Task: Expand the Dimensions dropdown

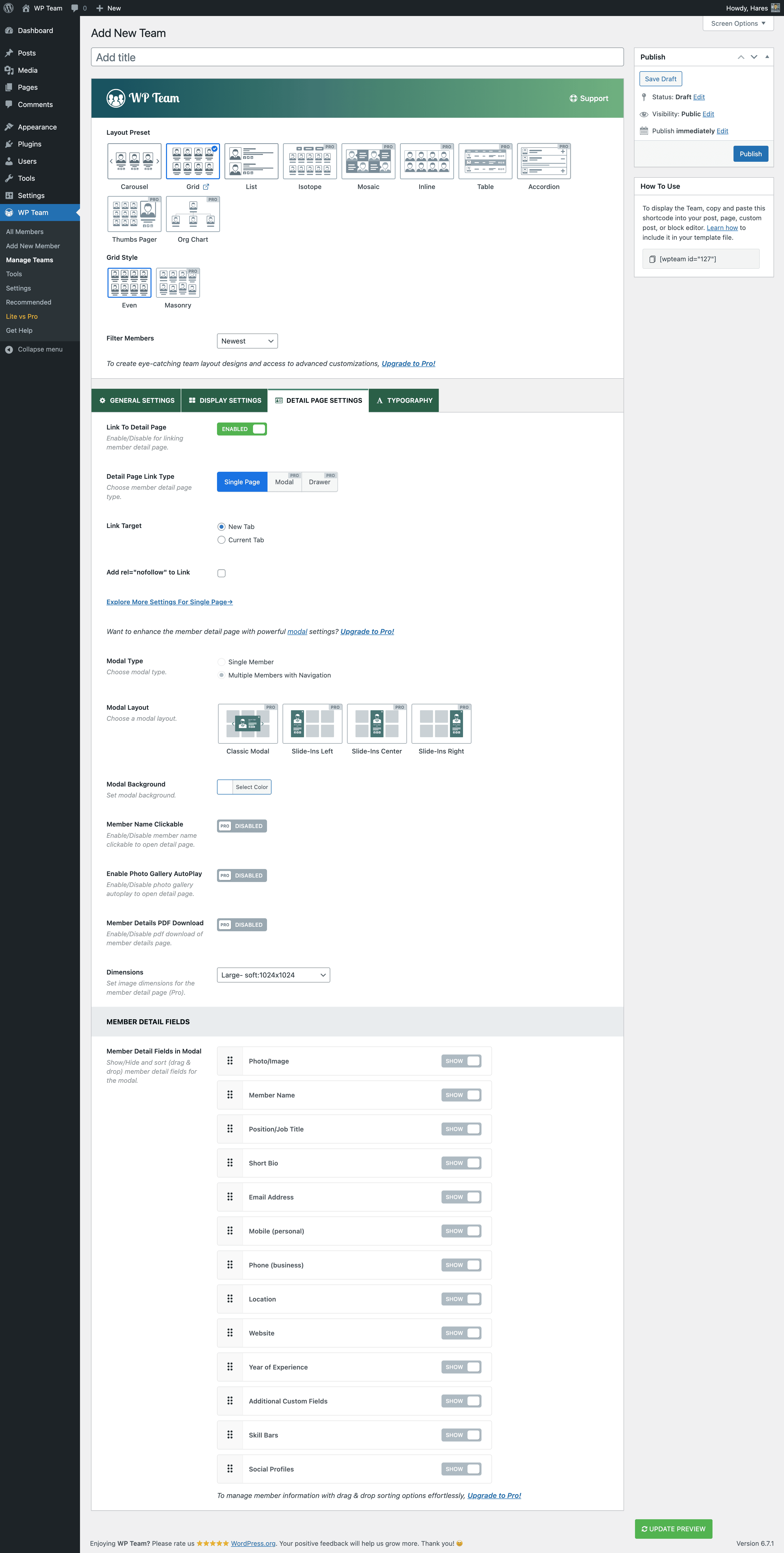Action: pyautogui.click(x=273, y=975)
